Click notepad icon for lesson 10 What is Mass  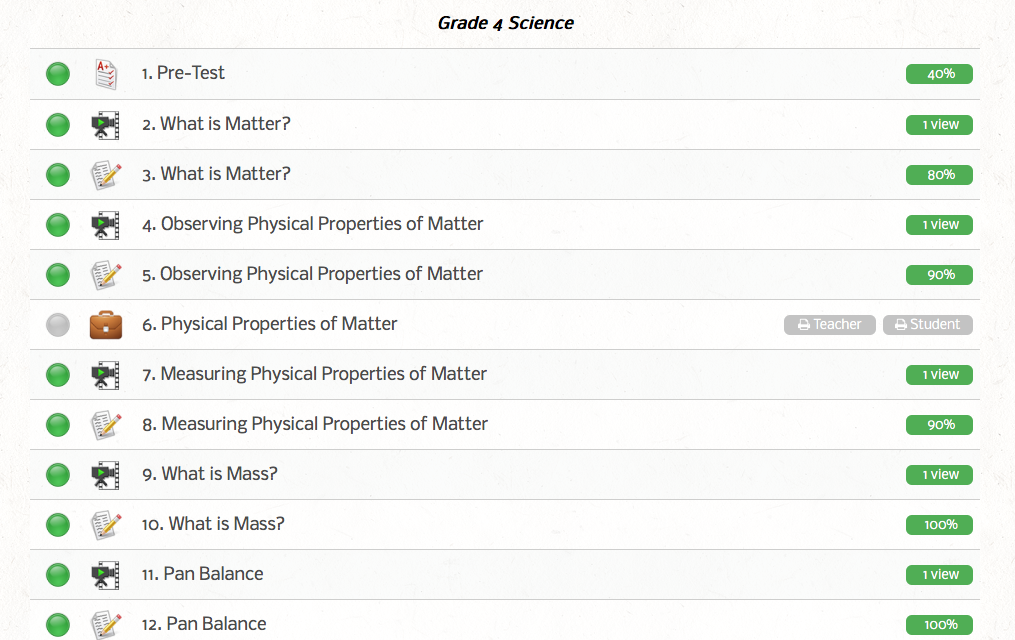tap(105, 525)
